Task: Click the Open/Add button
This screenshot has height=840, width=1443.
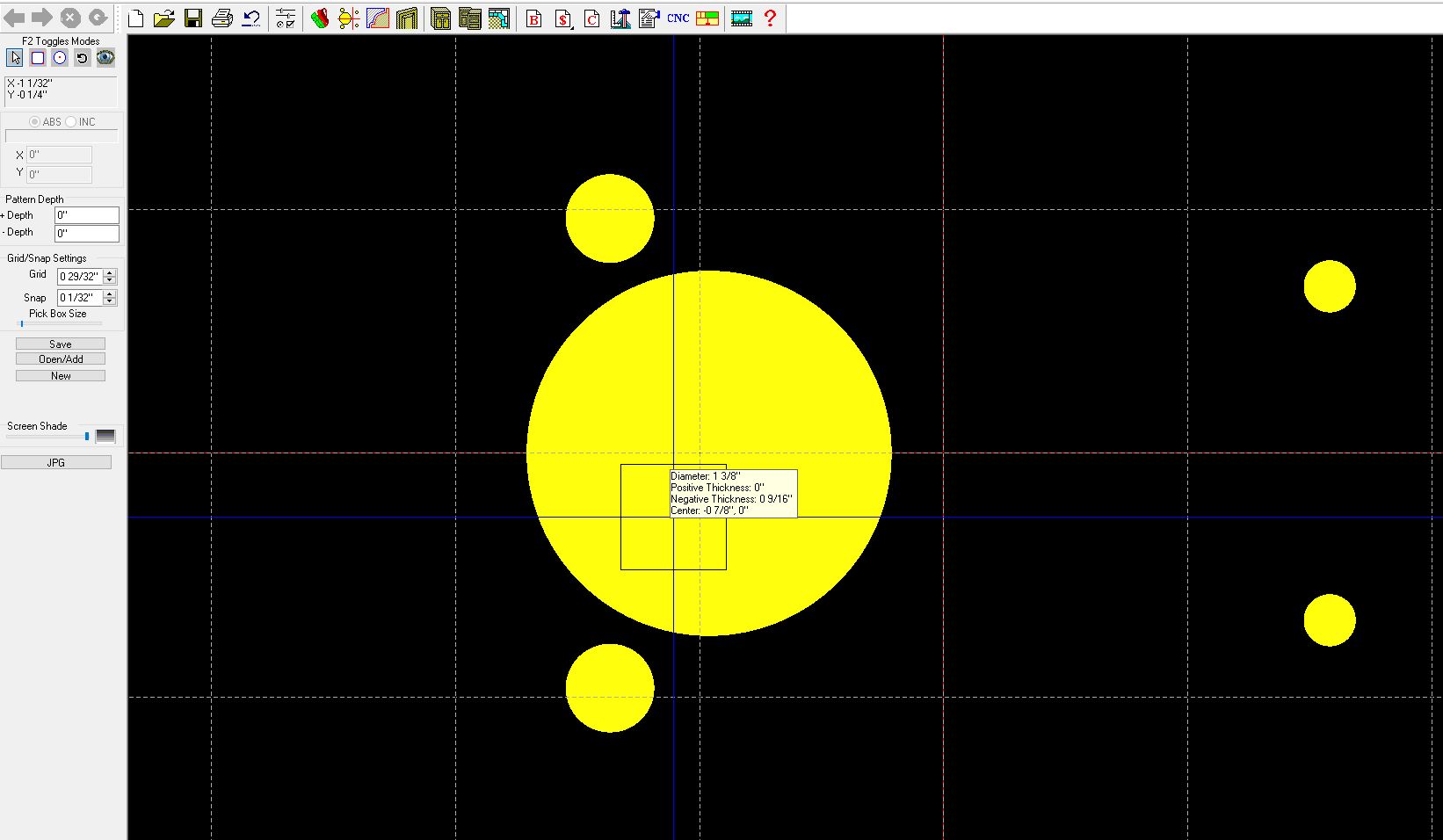Action: click(x=61, y=359)
